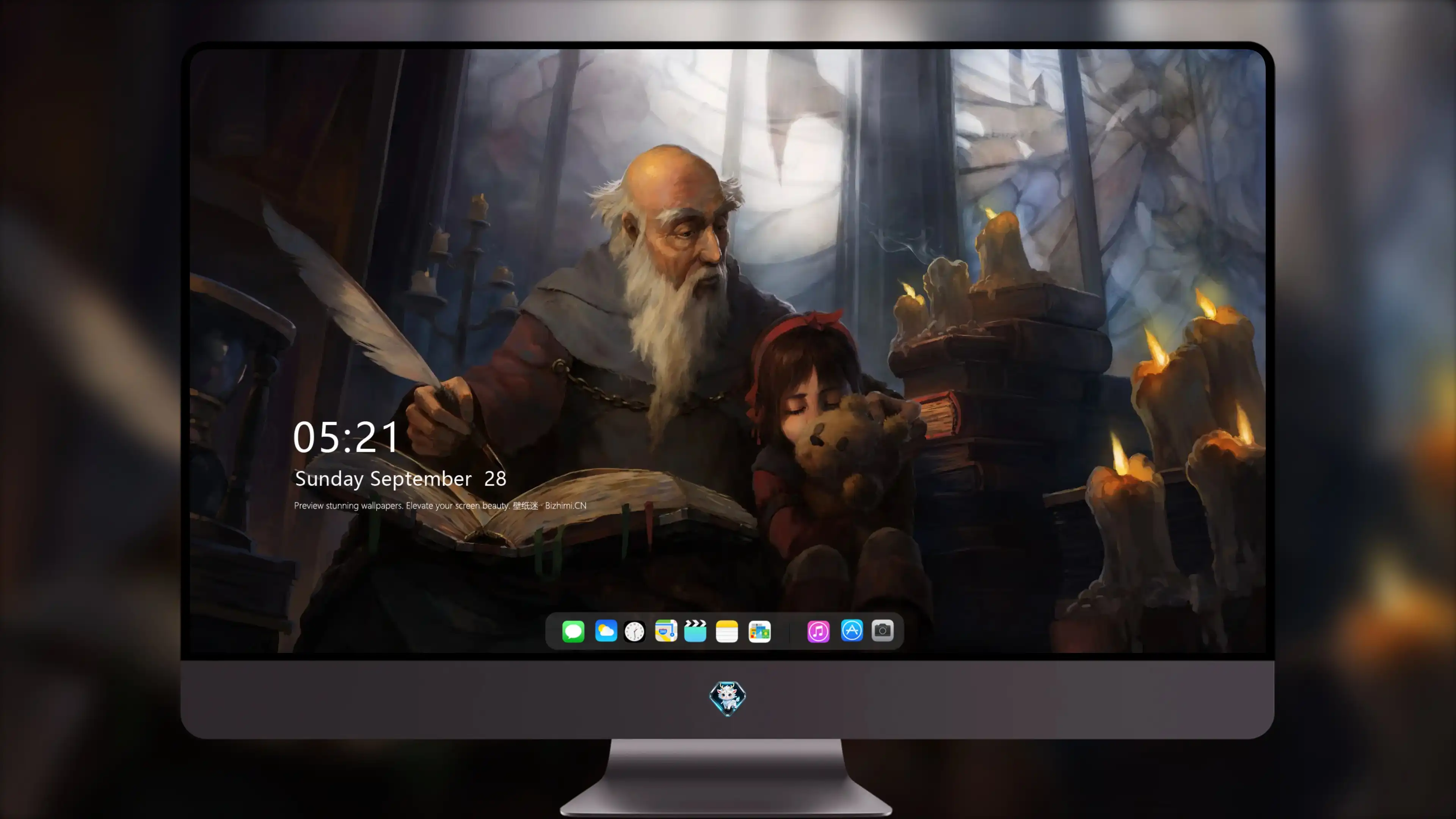Launch the blue App Store icon
This screenshot has height=819, width=1456.
click(852, 630)
